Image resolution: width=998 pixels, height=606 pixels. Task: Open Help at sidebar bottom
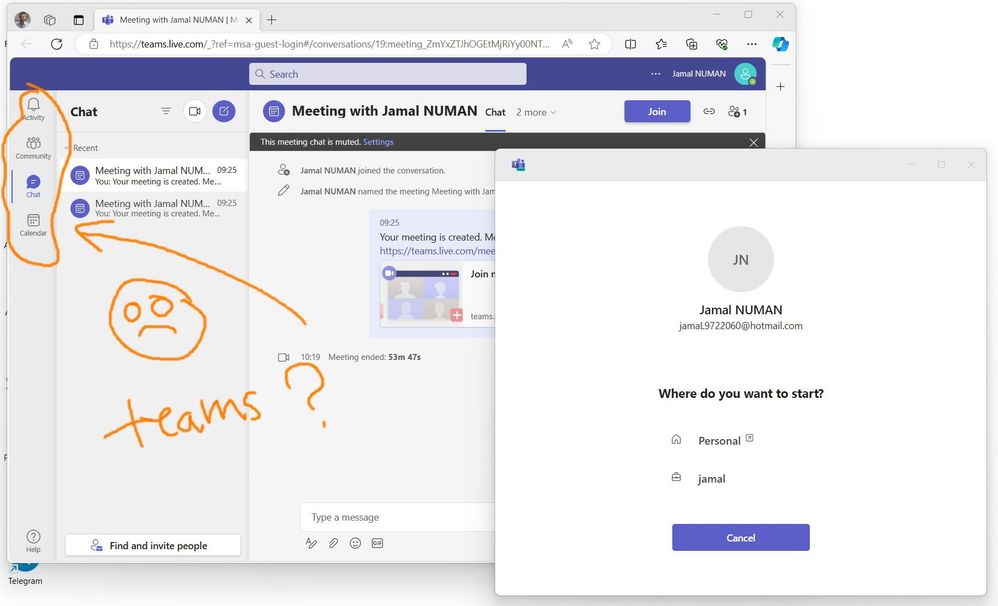point(33,541)
